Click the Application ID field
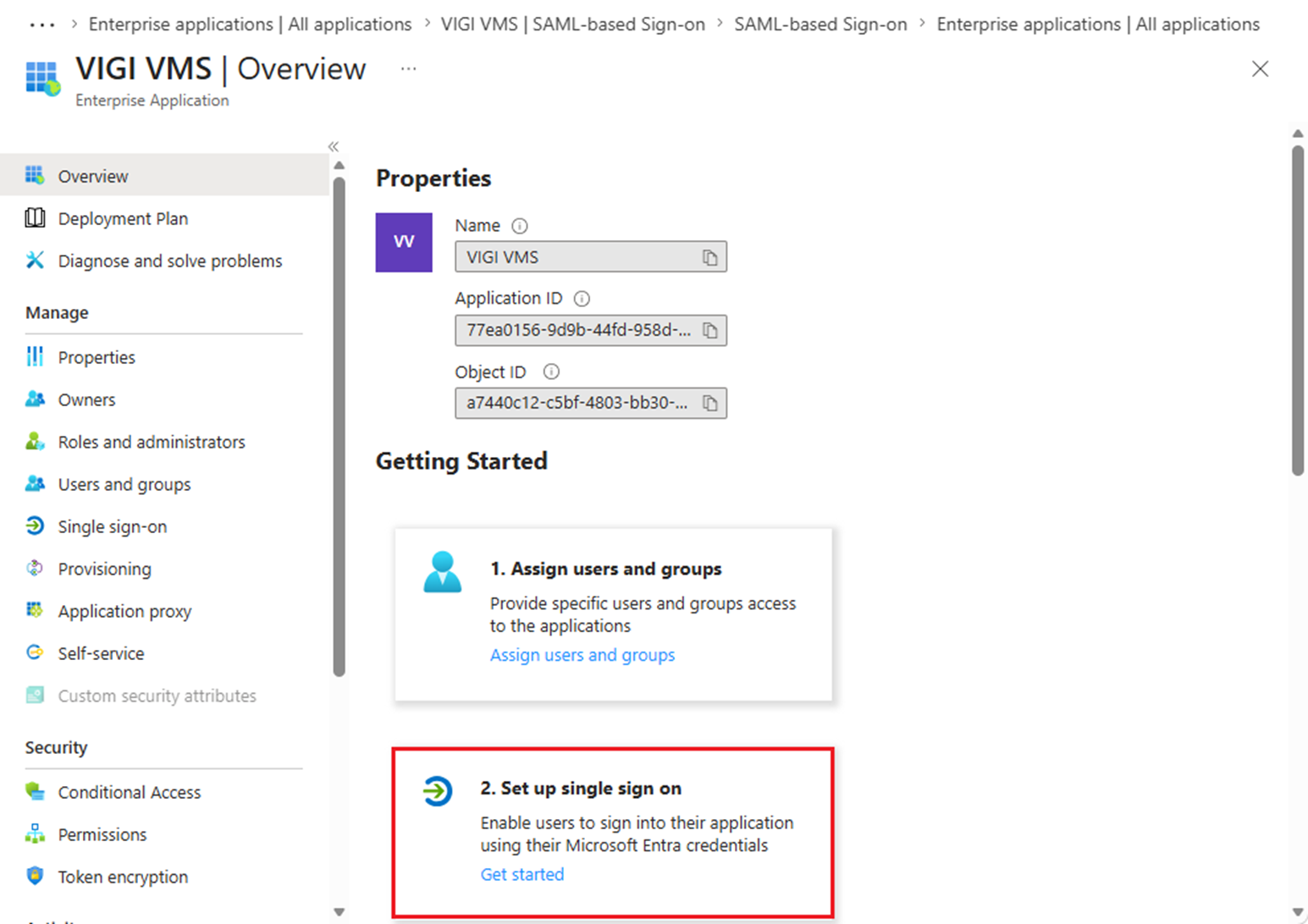The height and width of the screenshot is (924, 1308). click(x=591, y=331)
